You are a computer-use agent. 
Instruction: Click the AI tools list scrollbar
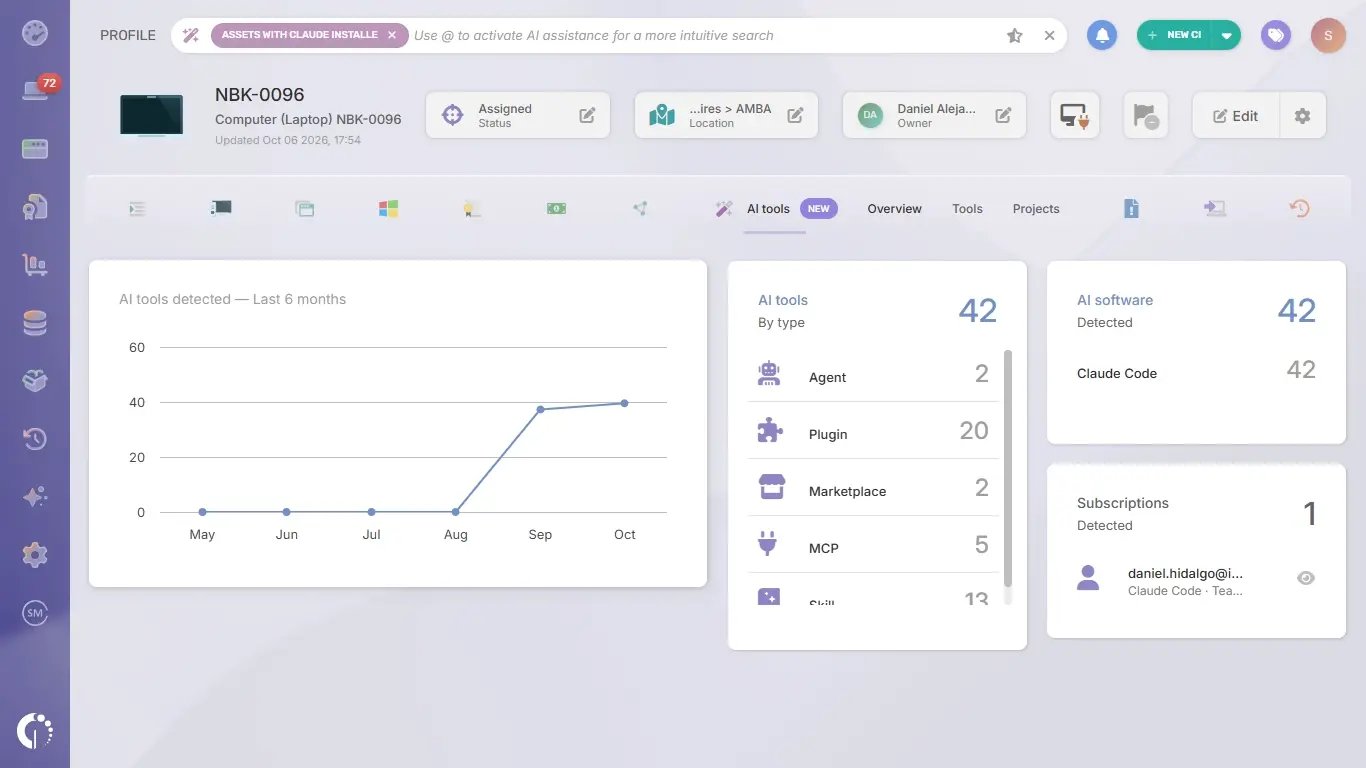coord(1008,469)
